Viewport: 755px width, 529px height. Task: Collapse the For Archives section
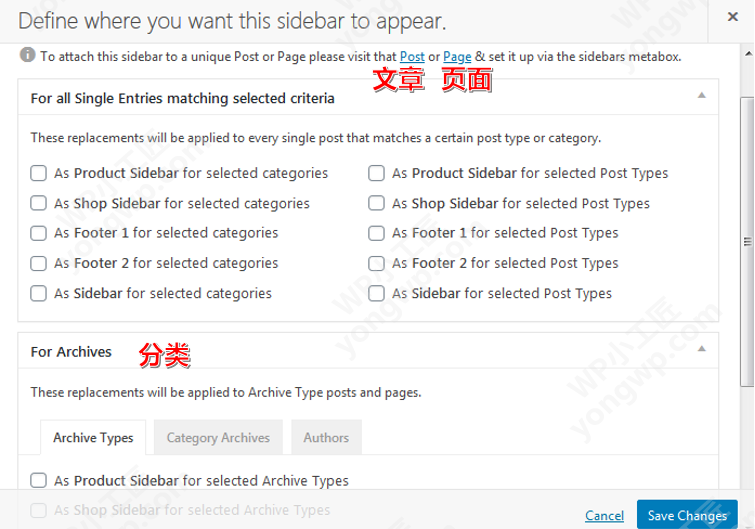[701, 349]
